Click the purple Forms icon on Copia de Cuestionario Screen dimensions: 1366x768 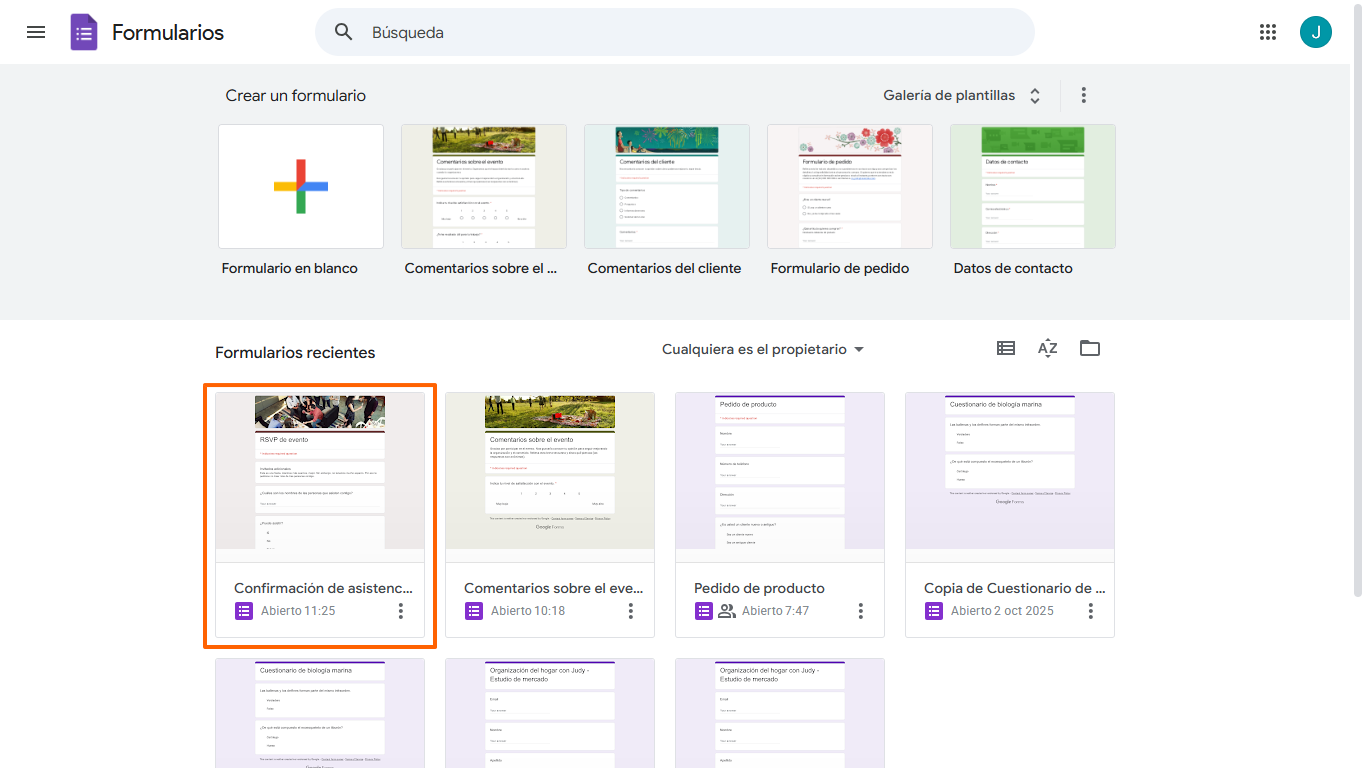(x=933, y=610)
